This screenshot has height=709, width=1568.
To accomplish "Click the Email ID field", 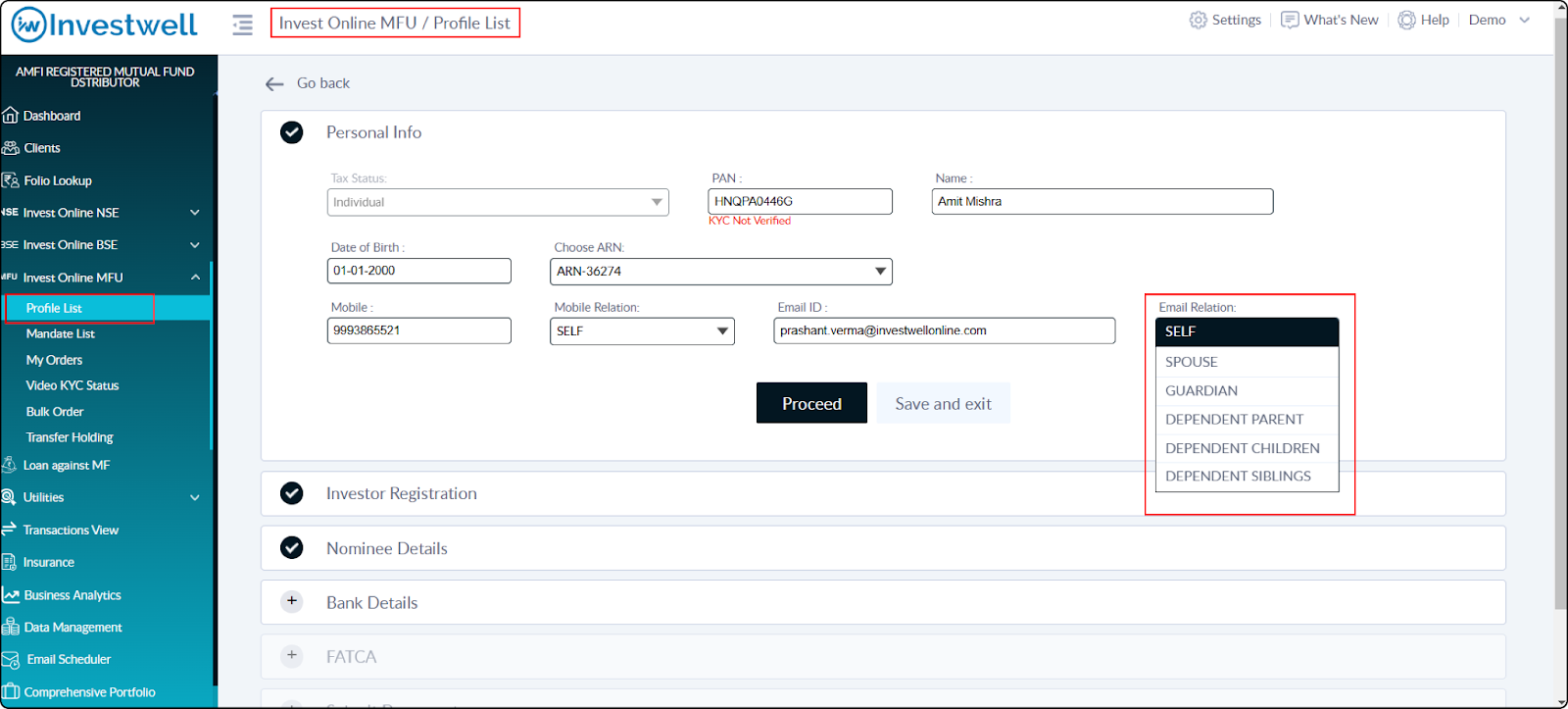I will click(x=944, y=330).
